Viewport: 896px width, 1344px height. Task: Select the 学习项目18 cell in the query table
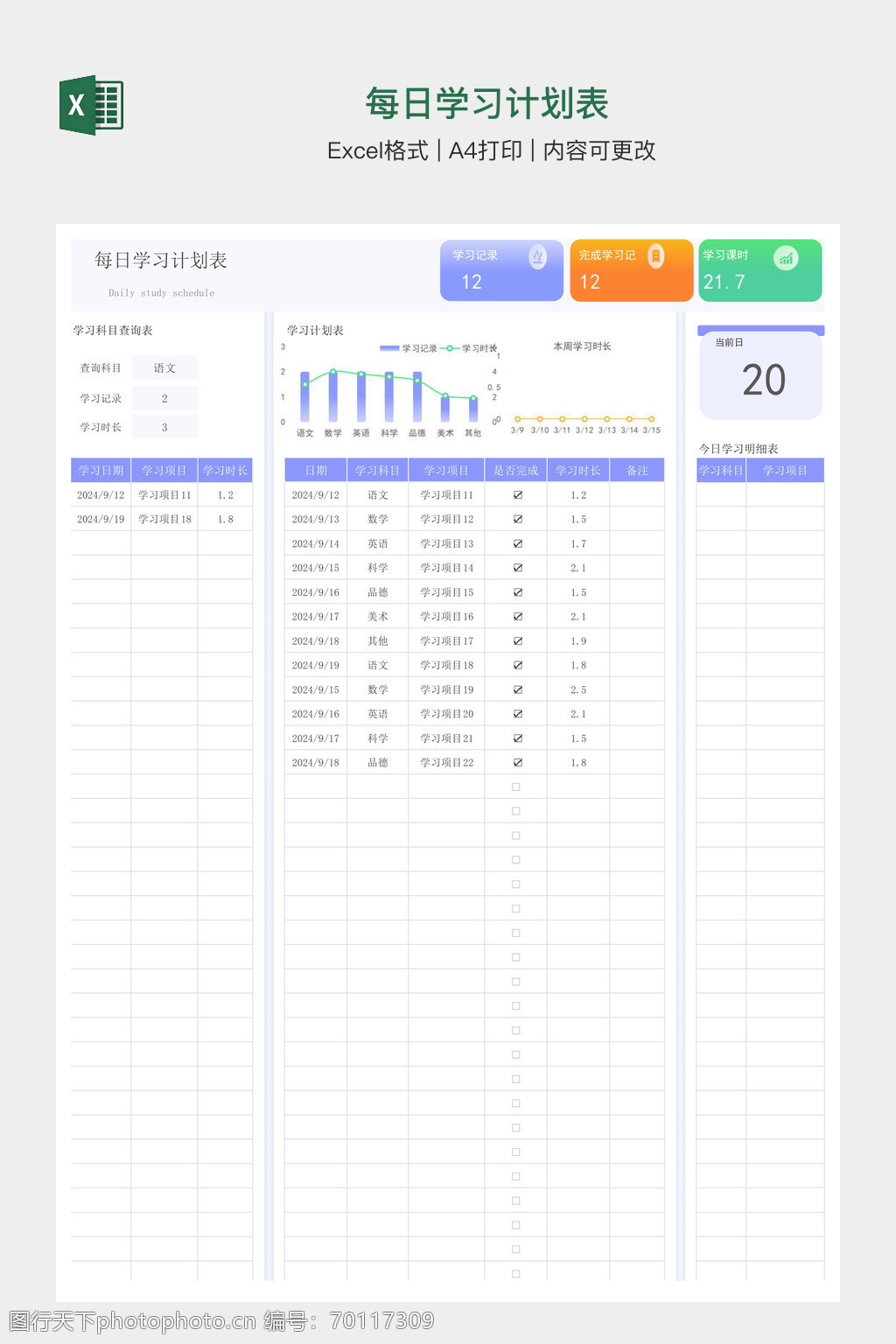tap(164, 520)
